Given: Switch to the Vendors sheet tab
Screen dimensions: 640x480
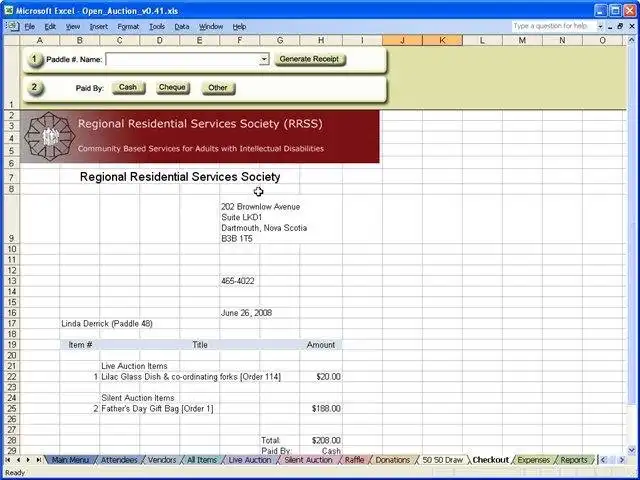Looking at the screenshot, I should click(x=162, y=460).
